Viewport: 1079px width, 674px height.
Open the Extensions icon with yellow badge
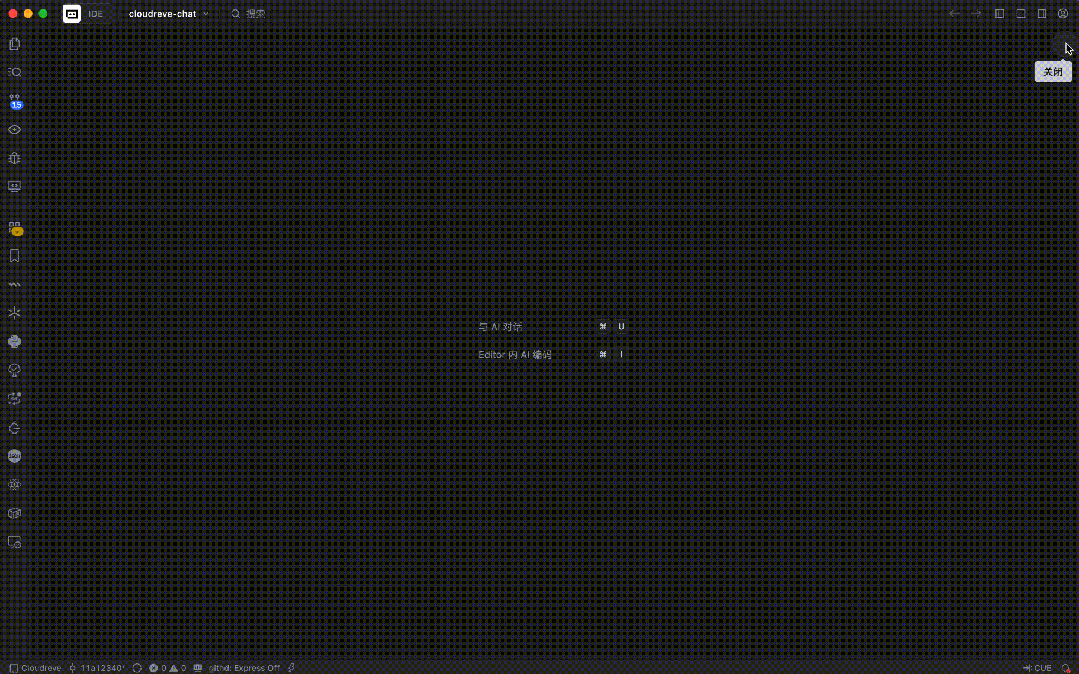(x=14, y=228)
